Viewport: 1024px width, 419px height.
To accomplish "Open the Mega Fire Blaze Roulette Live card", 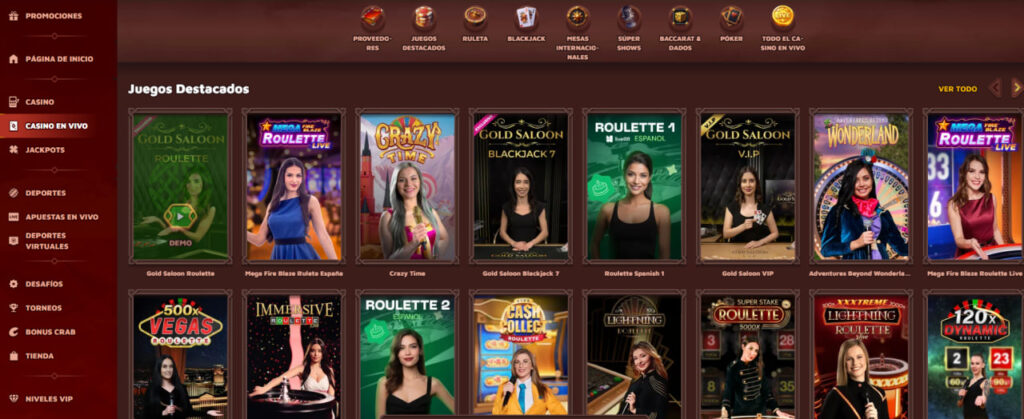I will point(974,187).
